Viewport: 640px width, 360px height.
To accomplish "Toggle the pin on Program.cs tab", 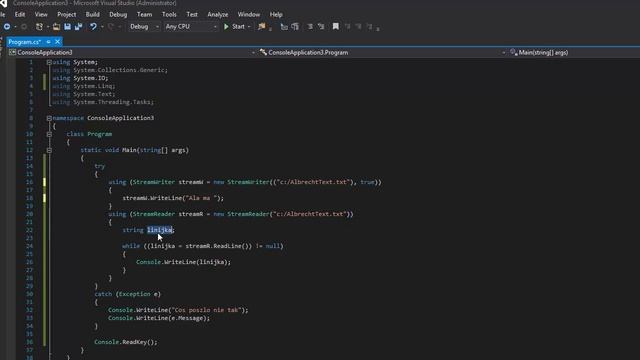I will pos(49,42).
